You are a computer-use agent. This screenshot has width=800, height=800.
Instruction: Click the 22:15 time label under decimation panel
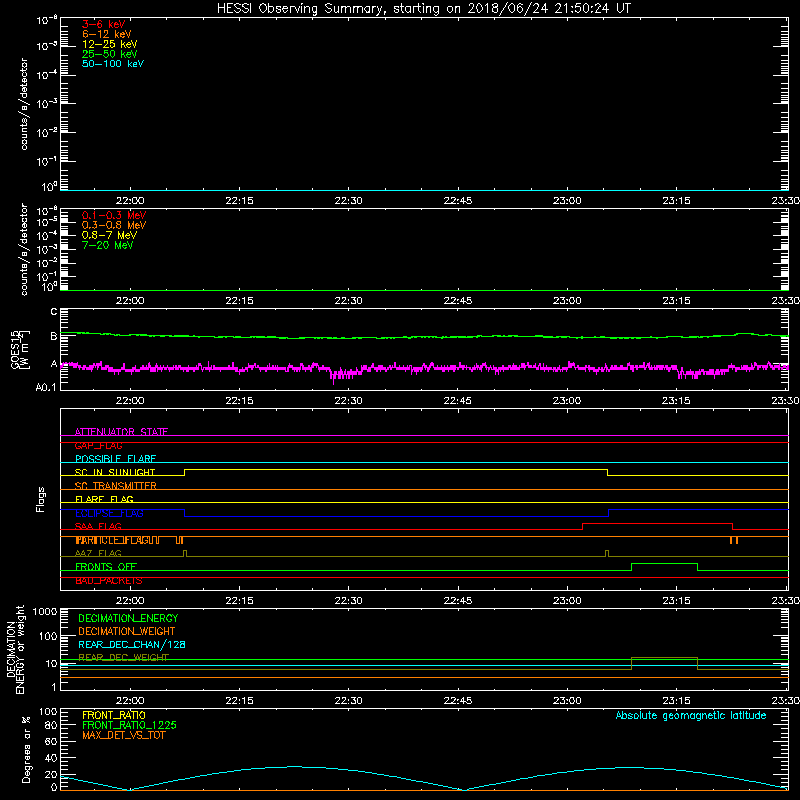coord(239,701)
